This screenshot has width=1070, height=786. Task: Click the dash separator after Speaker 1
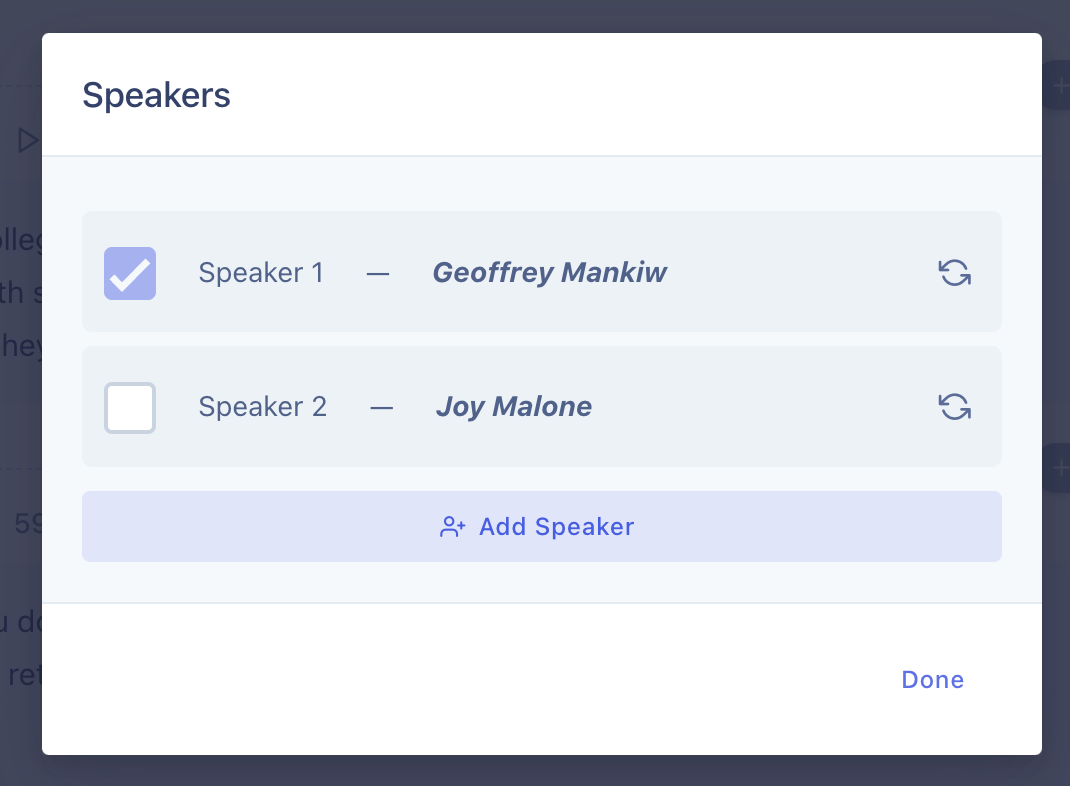point(378,274)
